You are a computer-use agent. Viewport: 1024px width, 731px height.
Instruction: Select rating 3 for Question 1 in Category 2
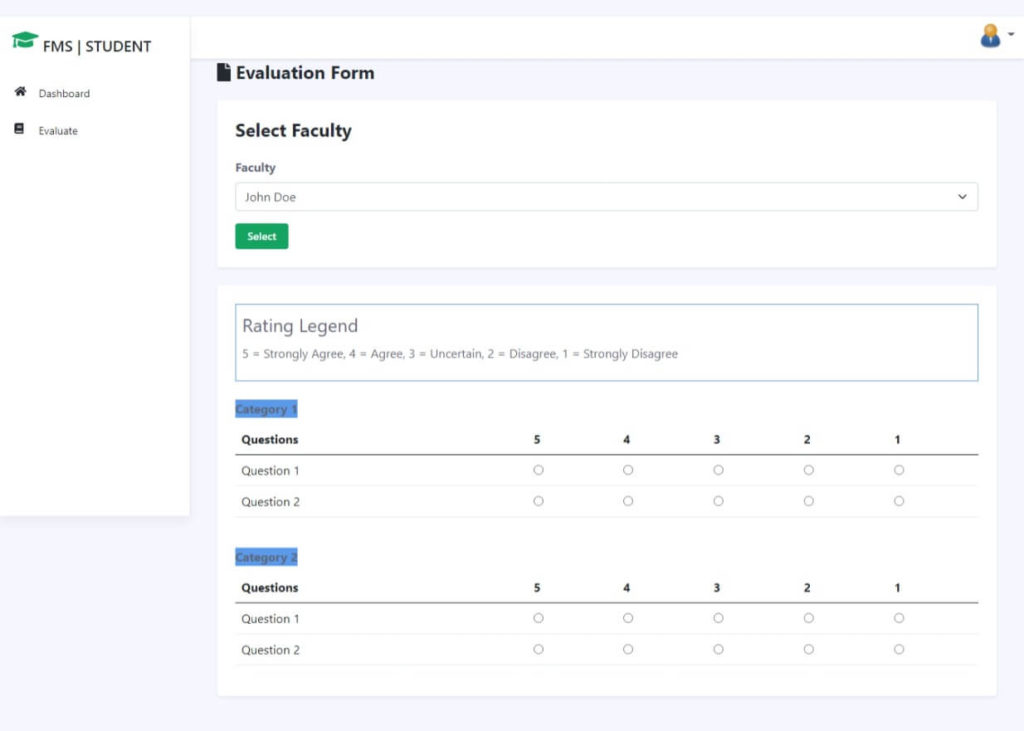pos(718,618)
